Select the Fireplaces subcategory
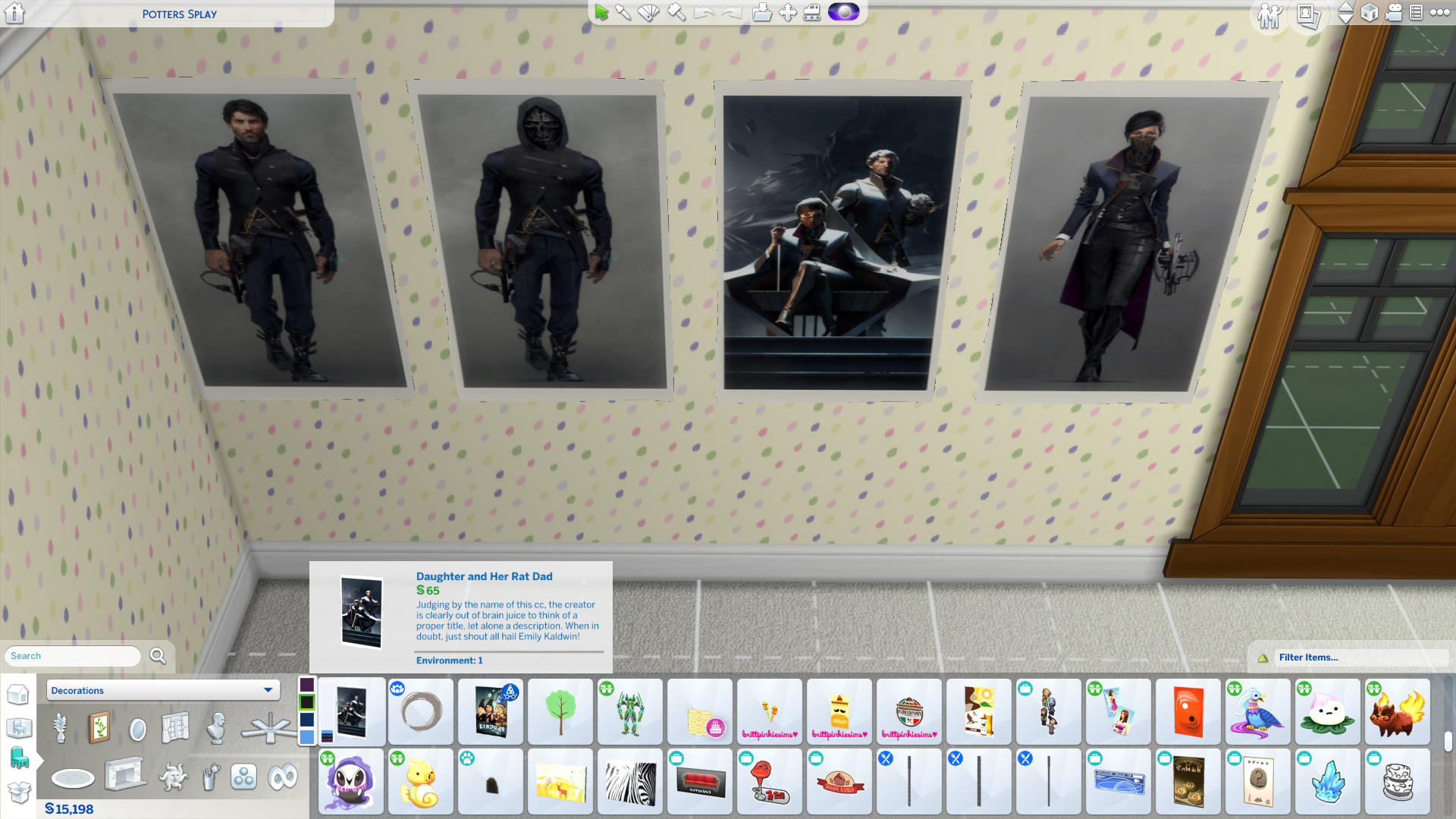Image resolution: width=1456 pixels, height=819 pixels. 124,775
